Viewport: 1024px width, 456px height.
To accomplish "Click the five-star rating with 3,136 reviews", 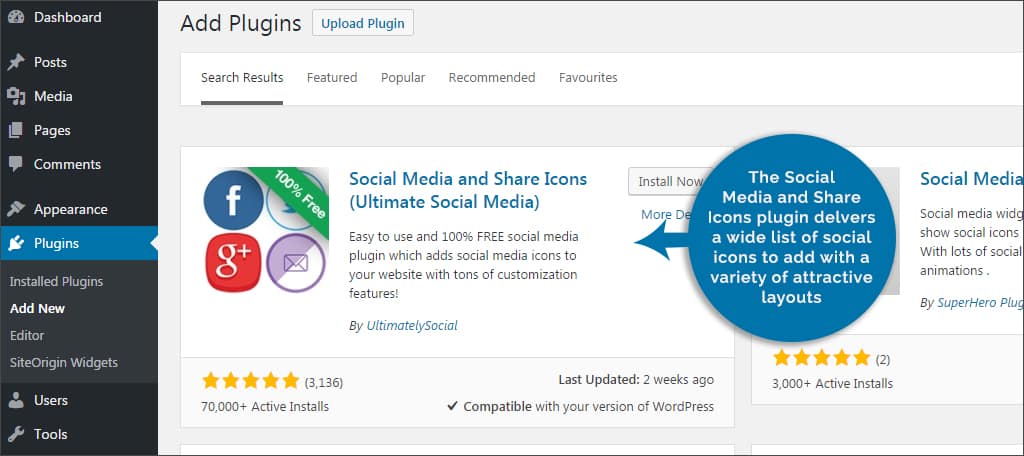I will point(250,381).
